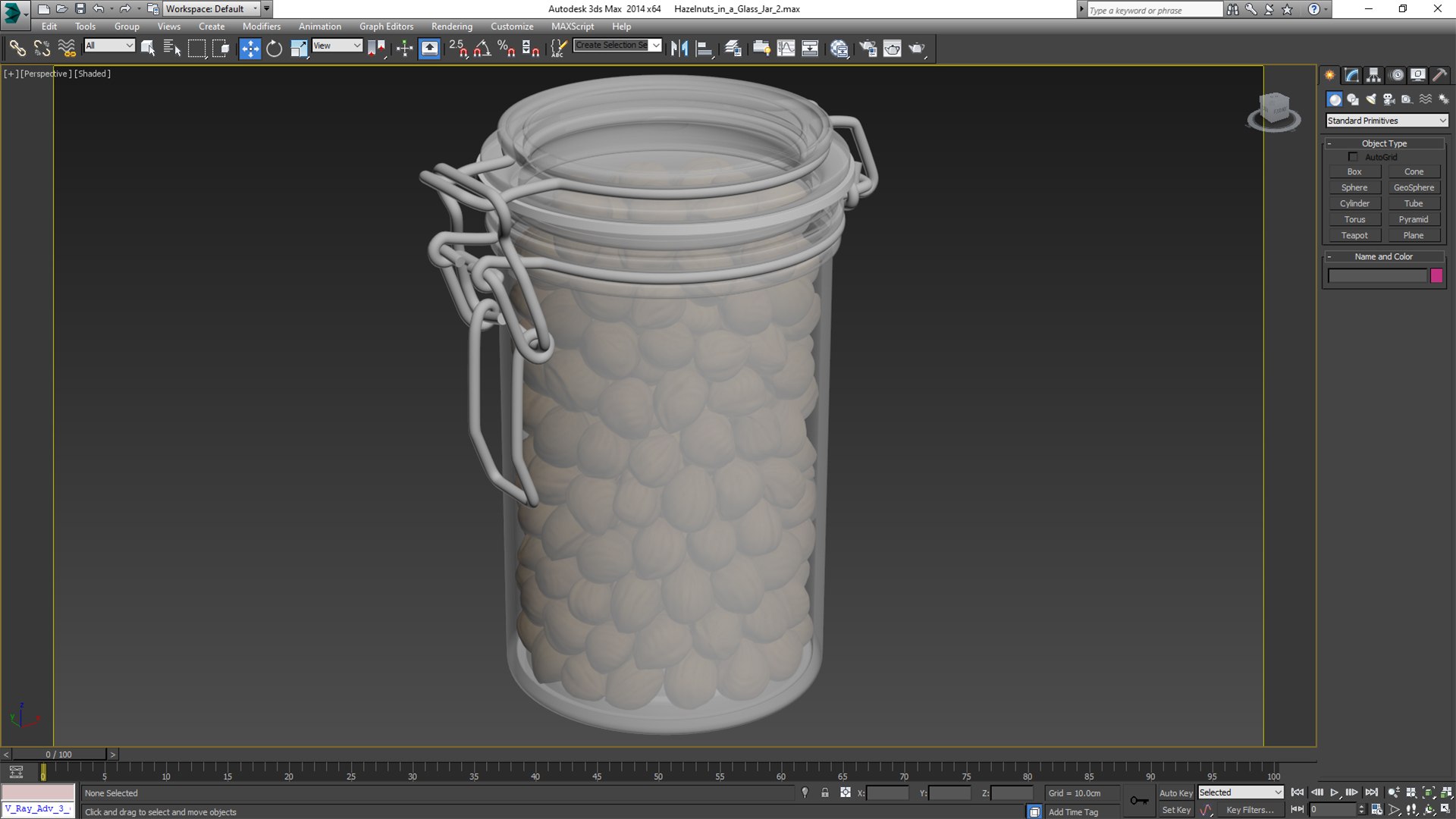Collapse the Object Type rollout
The image size is (1456, 819).
[1385, 143]
